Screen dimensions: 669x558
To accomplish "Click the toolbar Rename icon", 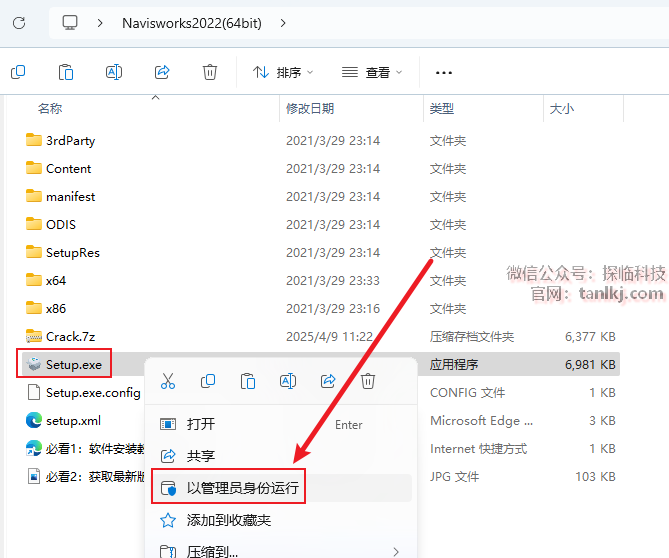I will [114, 72].
